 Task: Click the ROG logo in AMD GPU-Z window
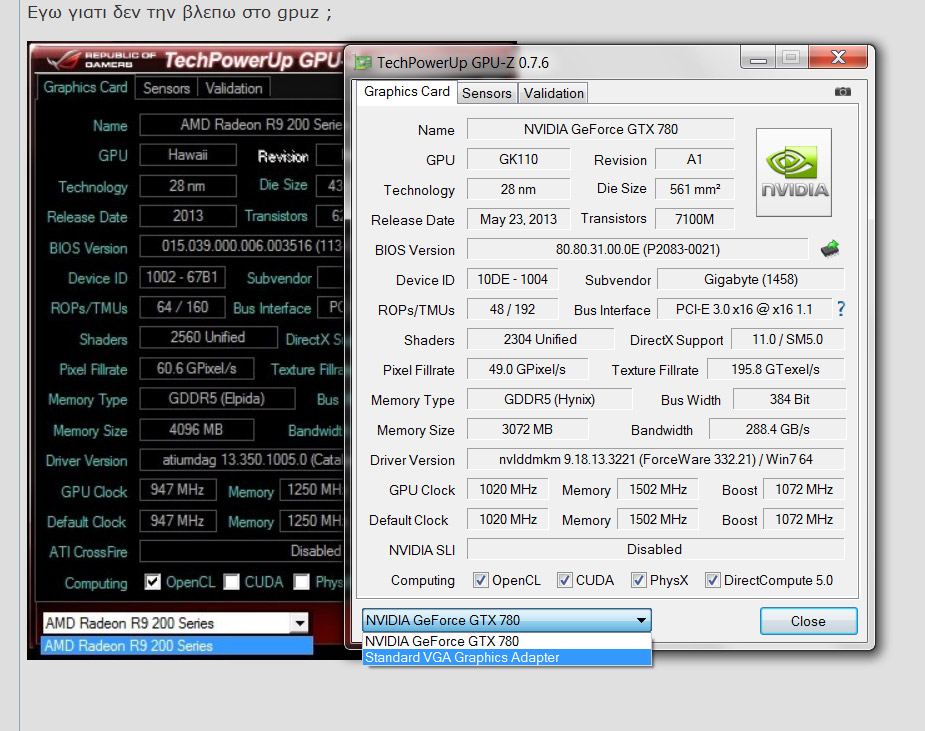click(x=64, y=60)
